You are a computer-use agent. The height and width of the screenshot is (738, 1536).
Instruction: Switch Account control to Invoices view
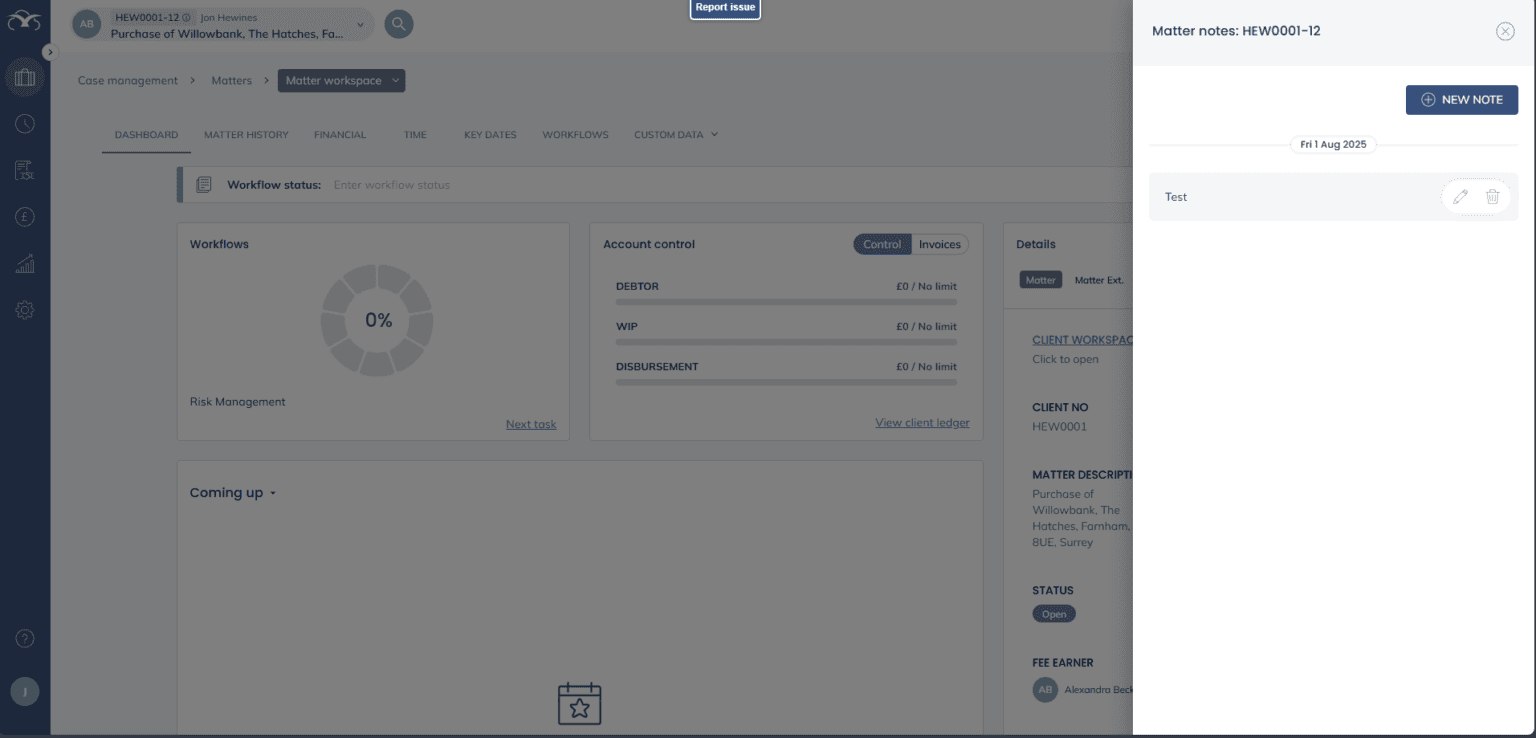click(x=939, y=244)
